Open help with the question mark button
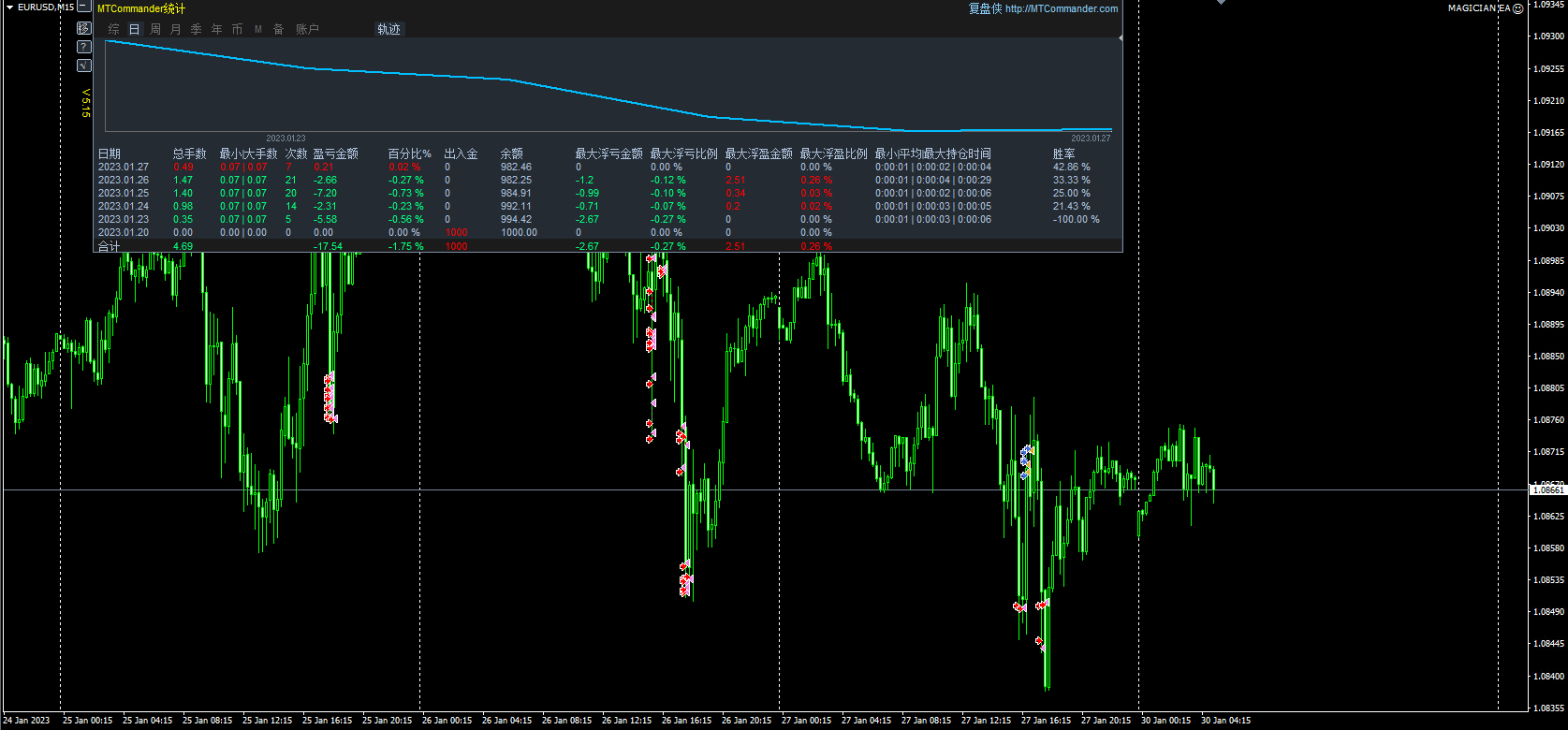This screenshot has width=1568, height=730. [84, 47]
